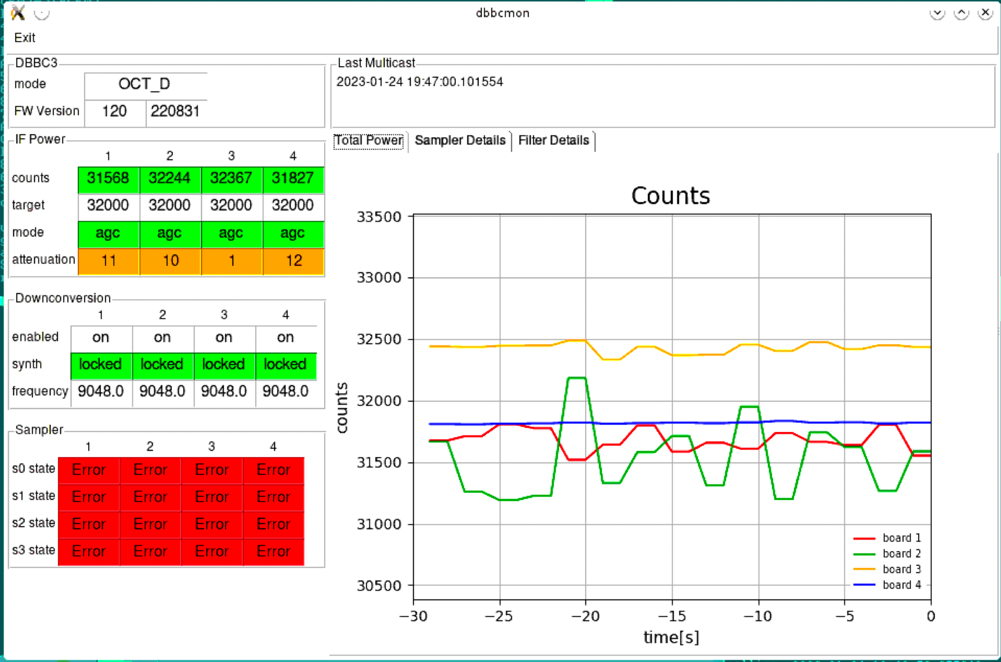1001x662 pixels.
Task: Click the locked synth cell for board 2
Action: tap(162, 365)
